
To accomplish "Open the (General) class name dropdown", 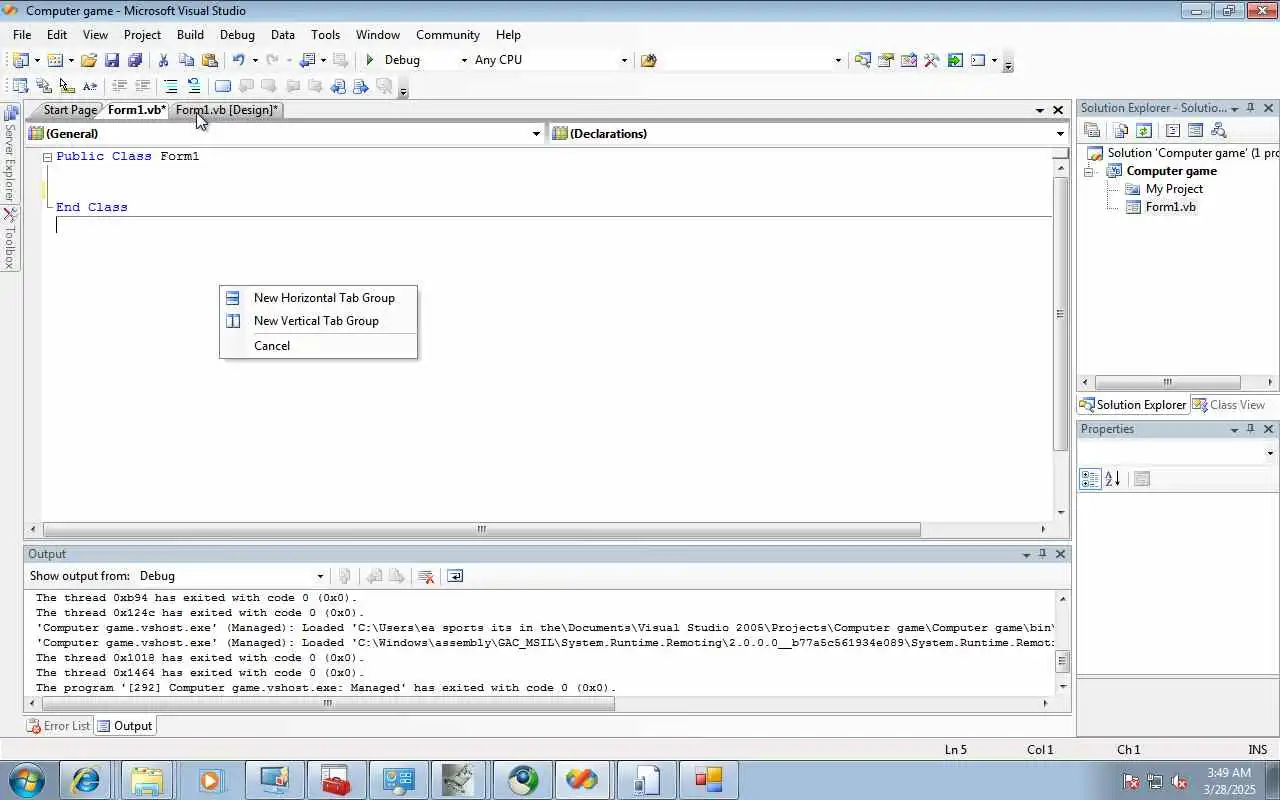I will (536, 134).
